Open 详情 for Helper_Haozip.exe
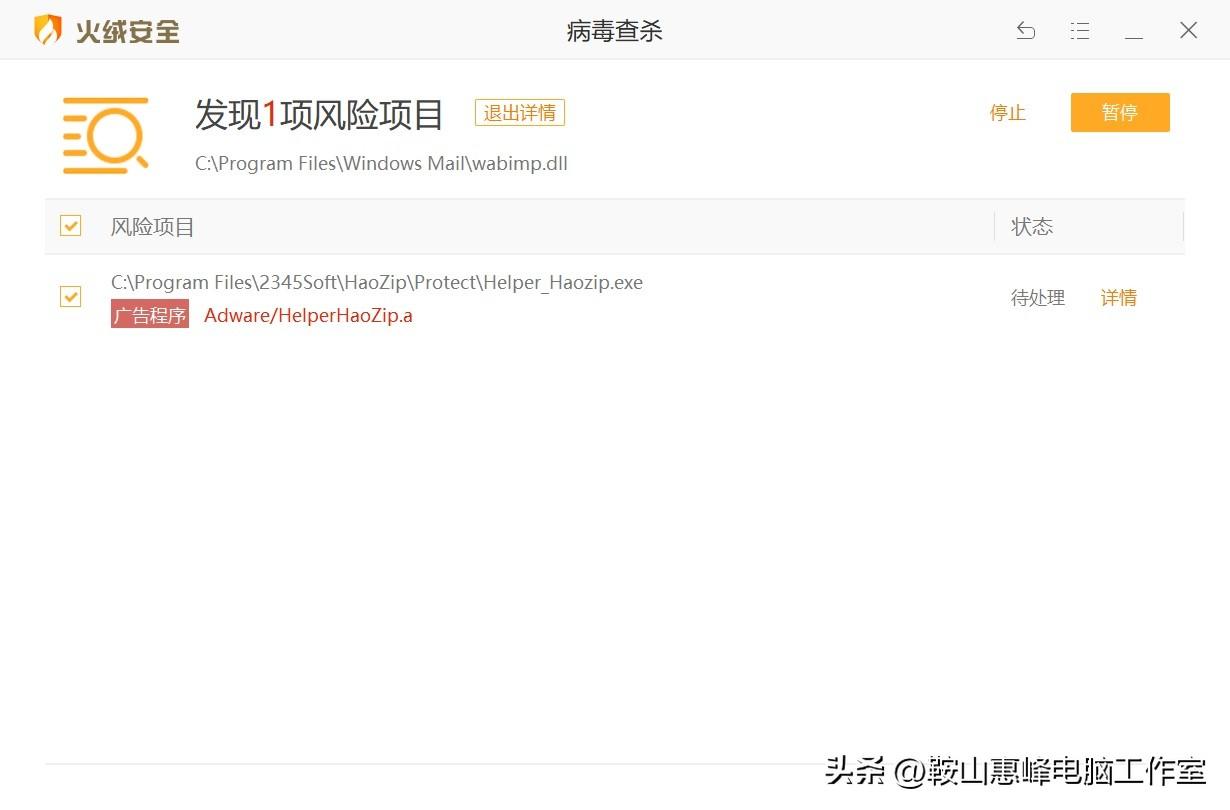Viewport: 1230px width, 810px height. [x=1119, y=298]
